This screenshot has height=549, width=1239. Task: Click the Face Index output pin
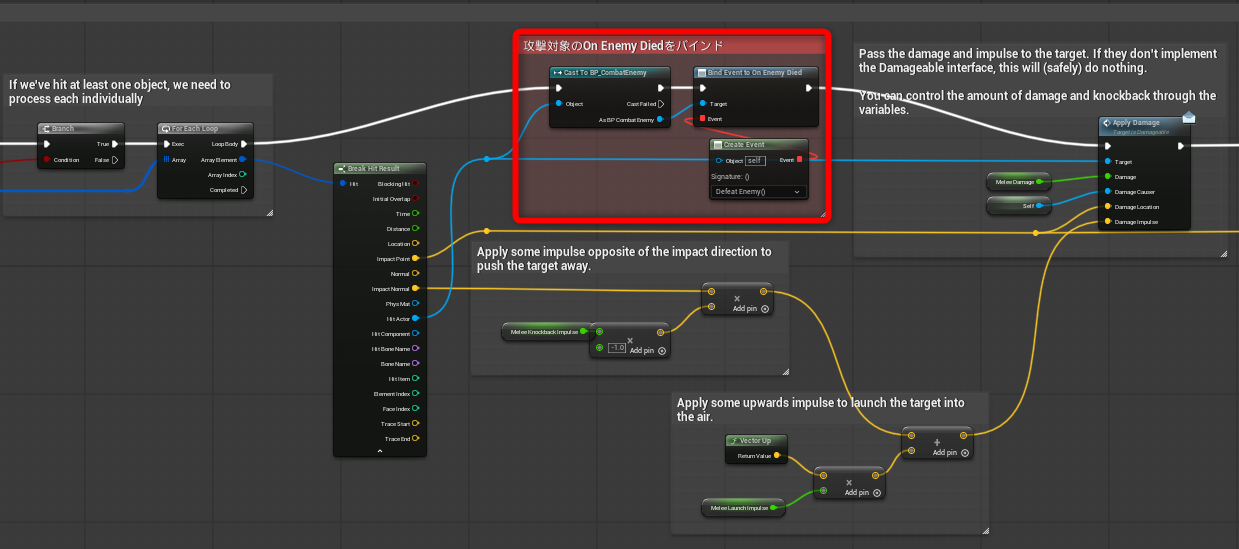click(415, 409)
